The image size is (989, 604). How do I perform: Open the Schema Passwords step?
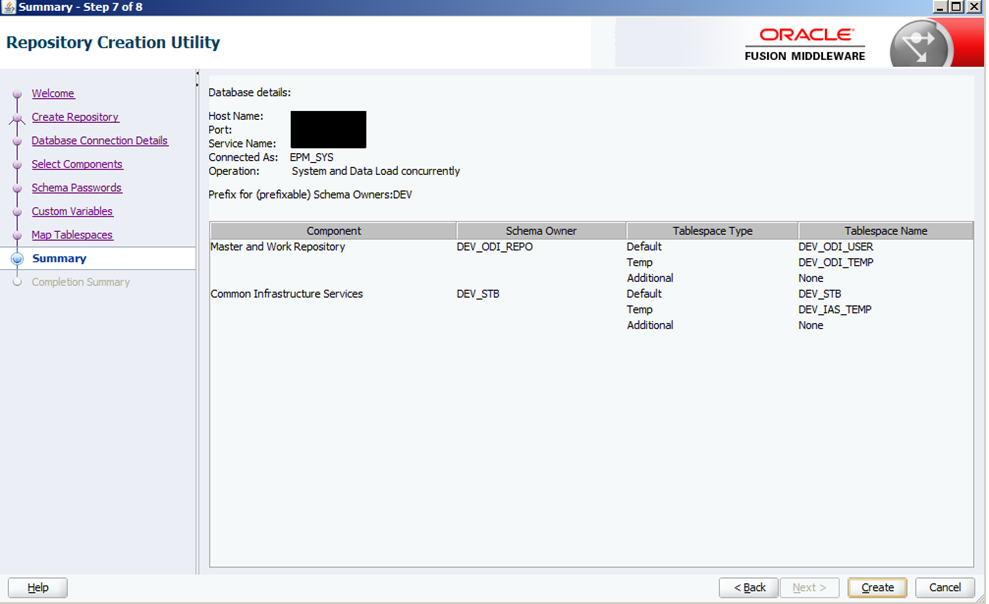point(76,188)
